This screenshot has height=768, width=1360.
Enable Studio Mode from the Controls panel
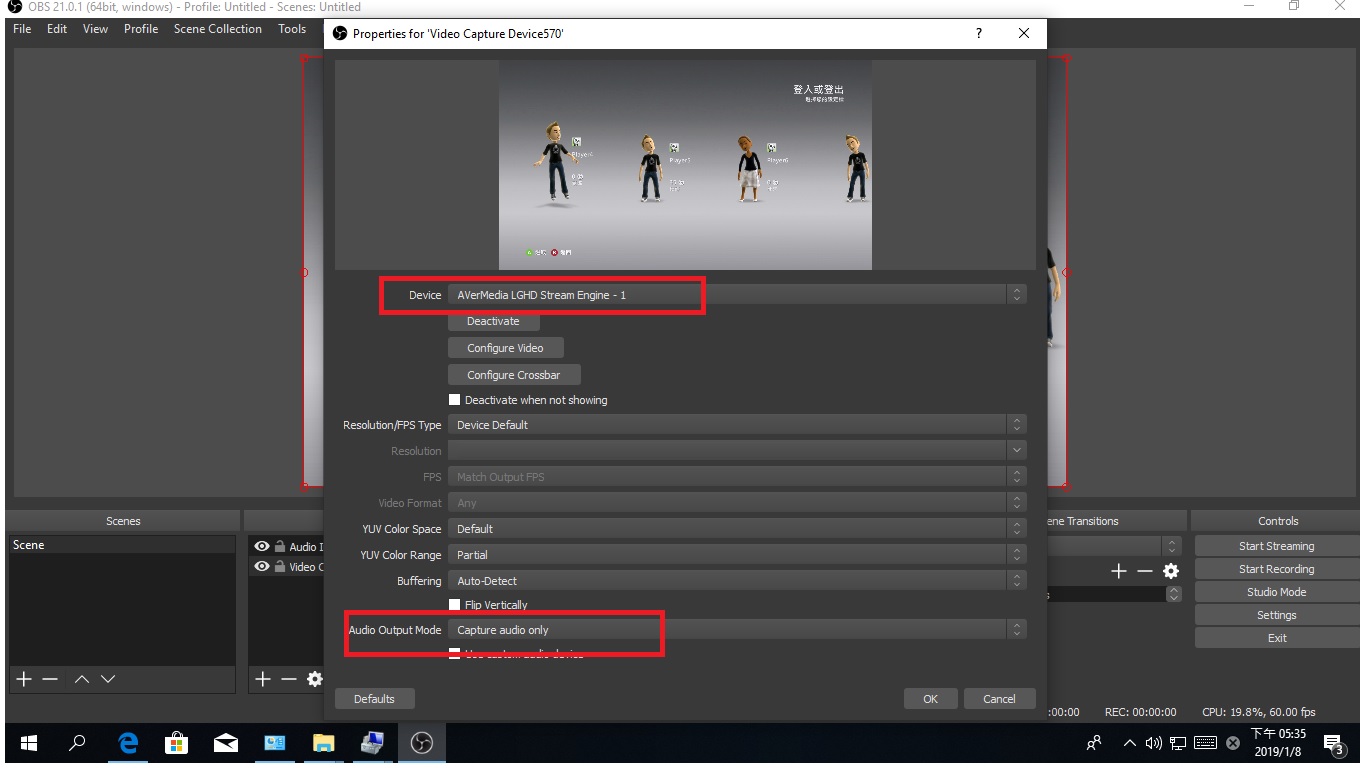1276,592
